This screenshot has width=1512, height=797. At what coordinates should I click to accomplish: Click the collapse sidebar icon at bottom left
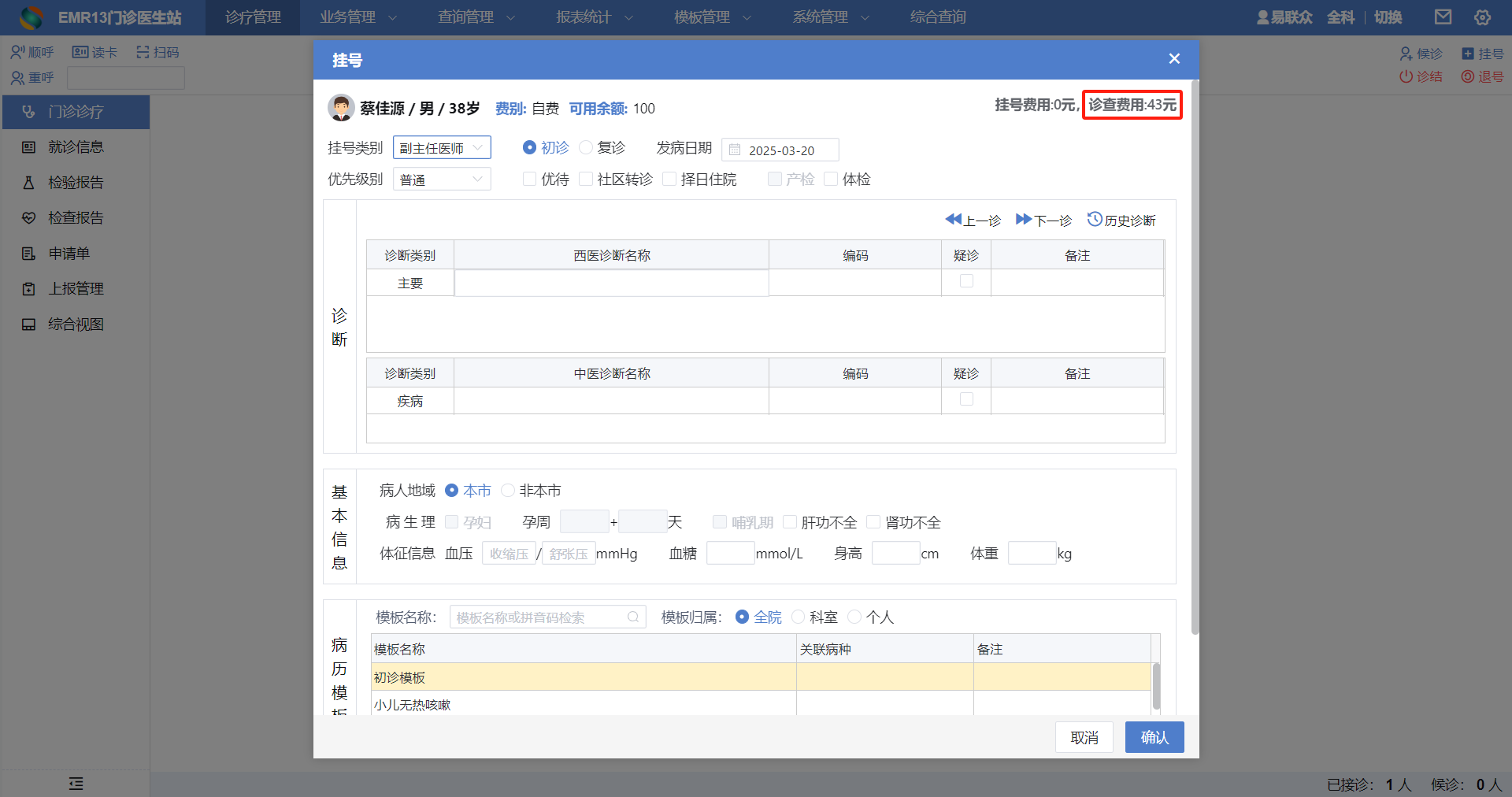coord(76,784)
